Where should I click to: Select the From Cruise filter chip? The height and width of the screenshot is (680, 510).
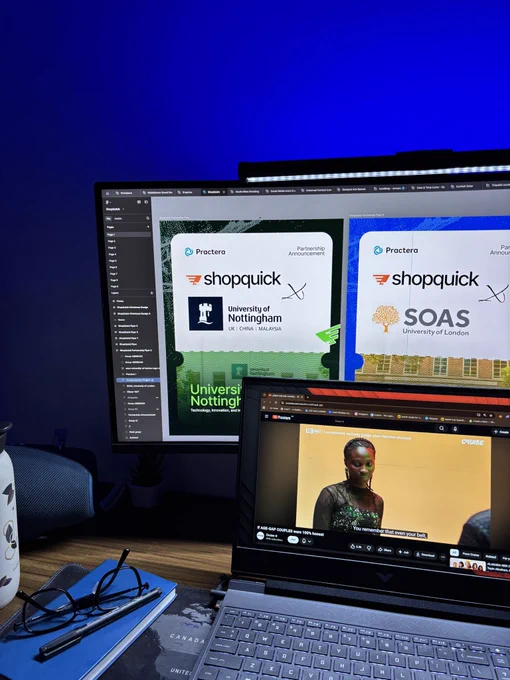[471, 555]
